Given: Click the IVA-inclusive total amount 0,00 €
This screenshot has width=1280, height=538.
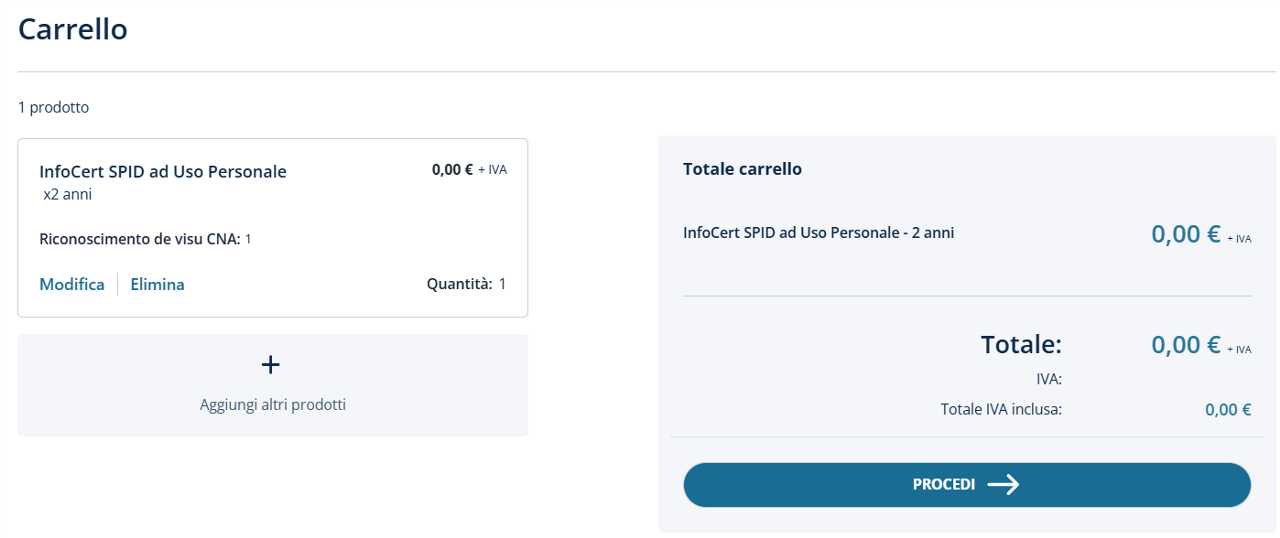Looking at the screenshot, I should (1228, 409).
